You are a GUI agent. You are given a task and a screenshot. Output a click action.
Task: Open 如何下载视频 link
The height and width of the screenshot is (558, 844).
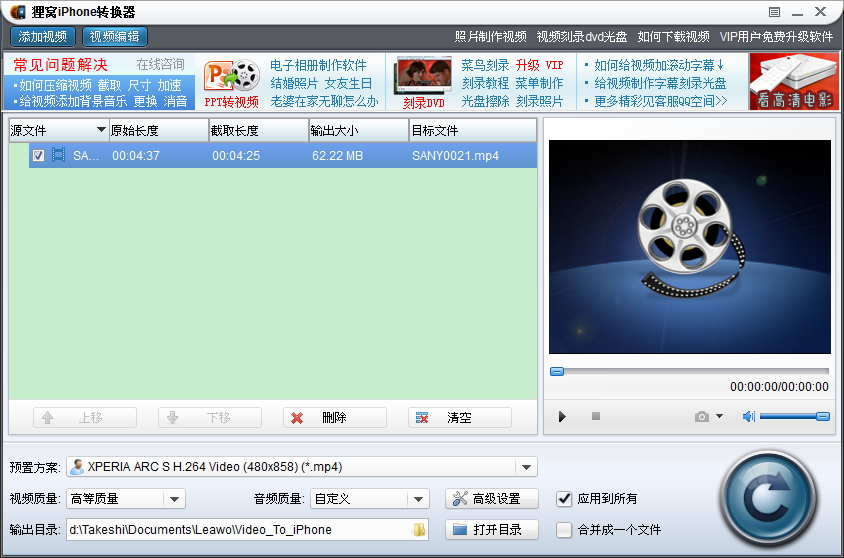click(x=673, y=37)
